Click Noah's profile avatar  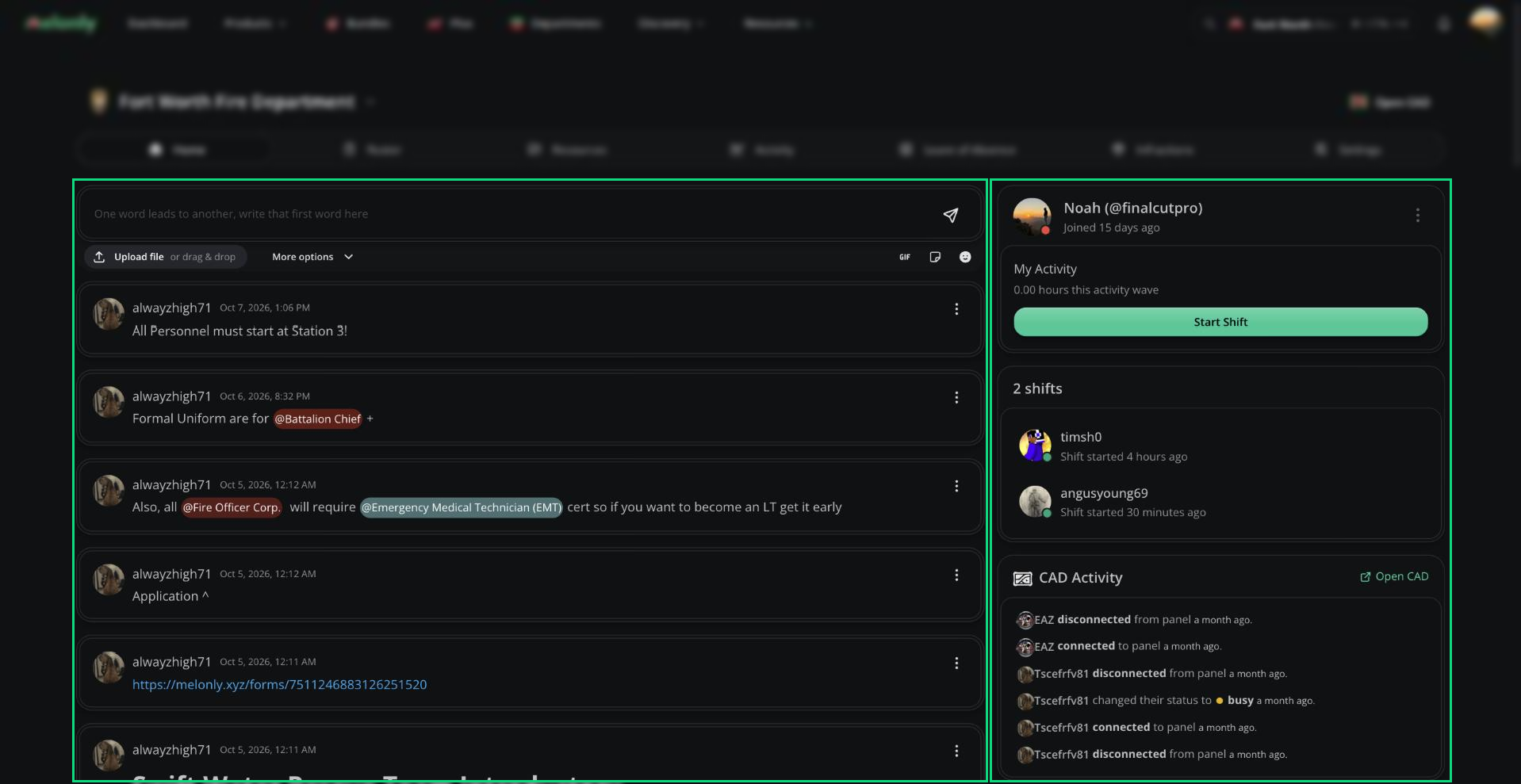click(1032, 216)
